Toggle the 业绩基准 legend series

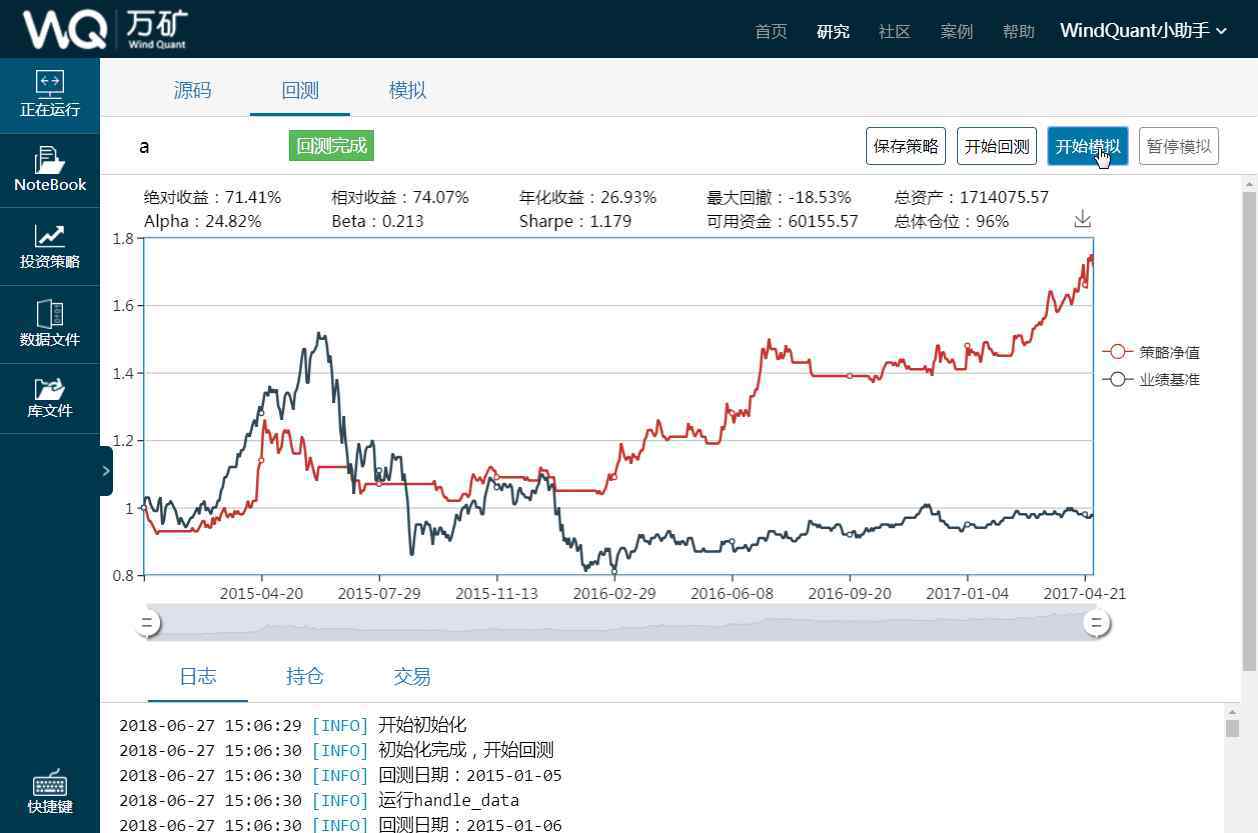[1151, 379]
